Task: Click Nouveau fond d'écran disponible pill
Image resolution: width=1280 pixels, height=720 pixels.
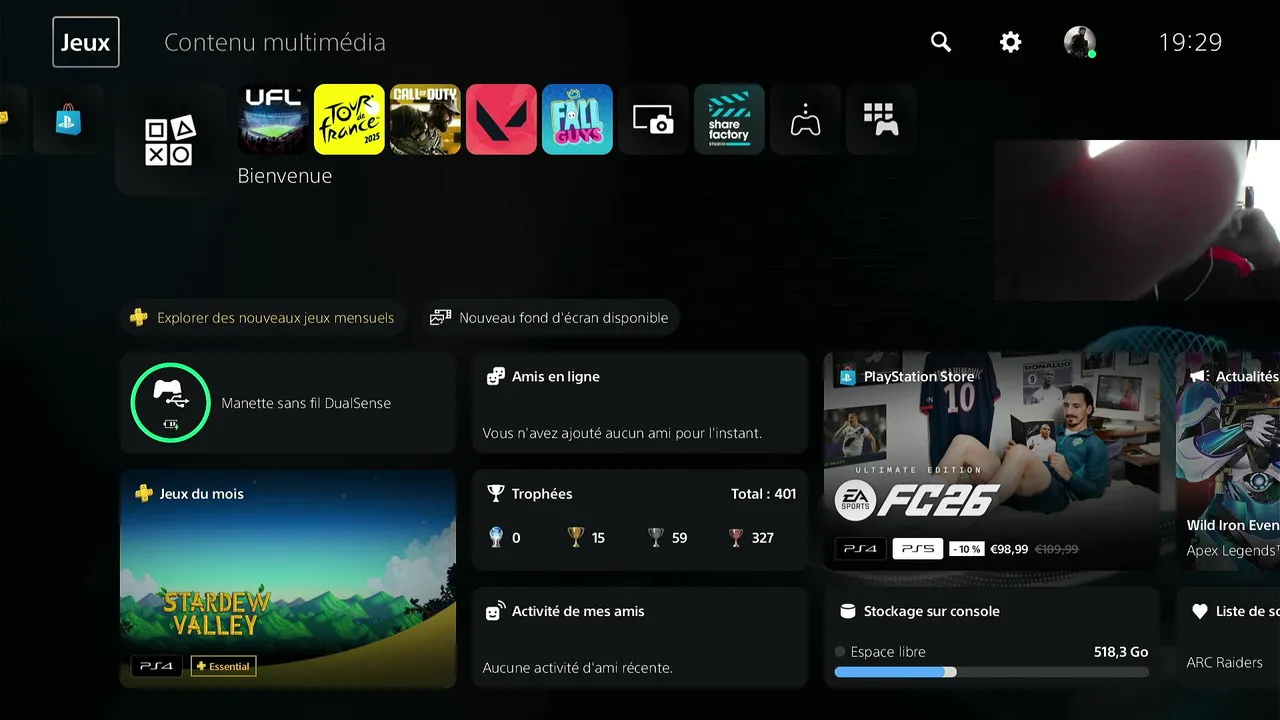Action: pyautogui.click(x=550, y=318)
